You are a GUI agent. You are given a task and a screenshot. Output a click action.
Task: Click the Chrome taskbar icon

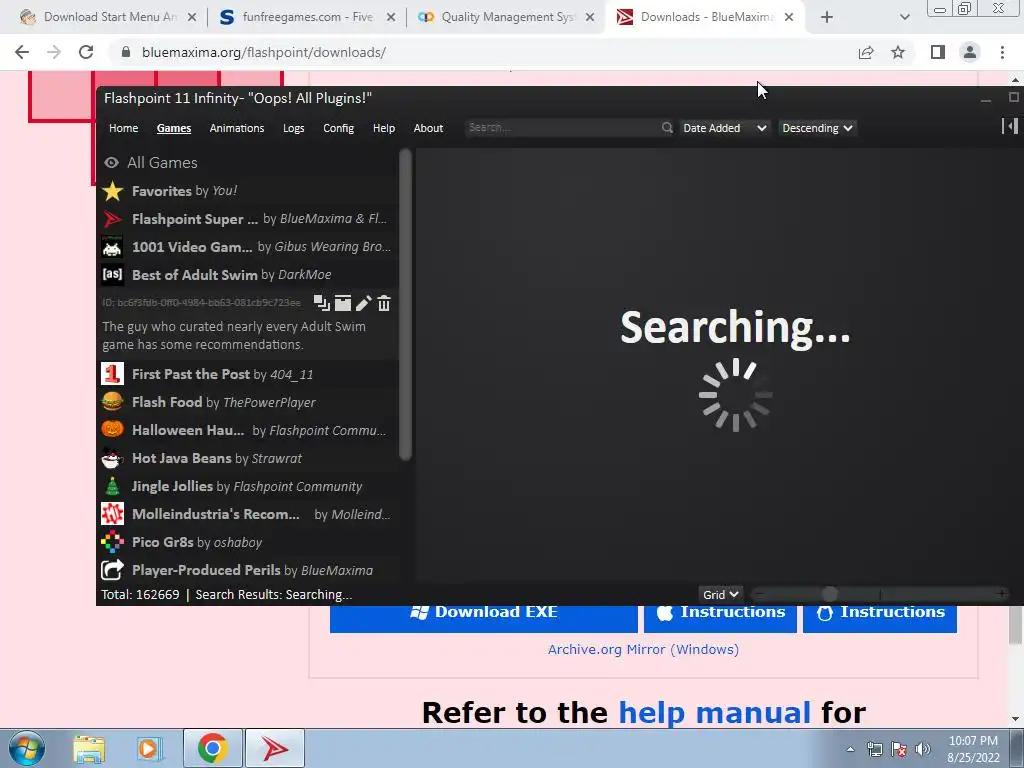click(212, 748)
